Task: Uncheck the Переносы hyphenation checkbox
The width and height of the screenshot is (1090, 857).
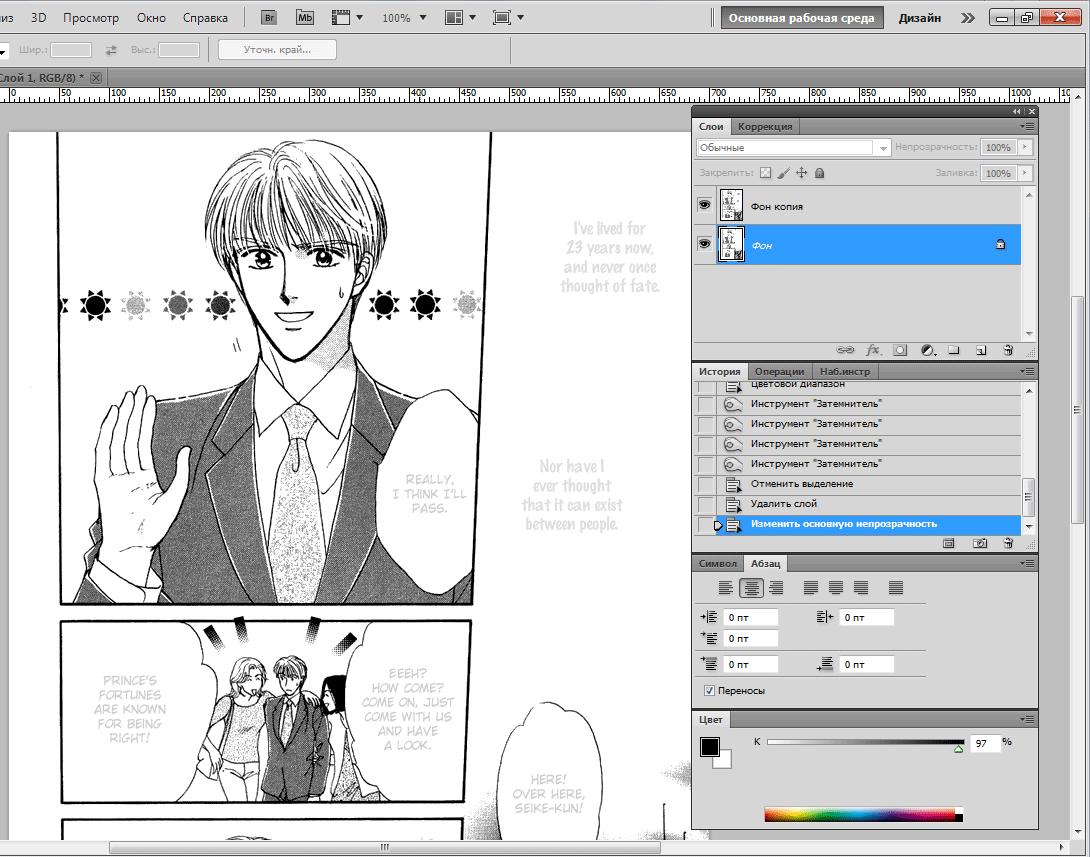Action: pyautogui.click(x=709, y=690)
